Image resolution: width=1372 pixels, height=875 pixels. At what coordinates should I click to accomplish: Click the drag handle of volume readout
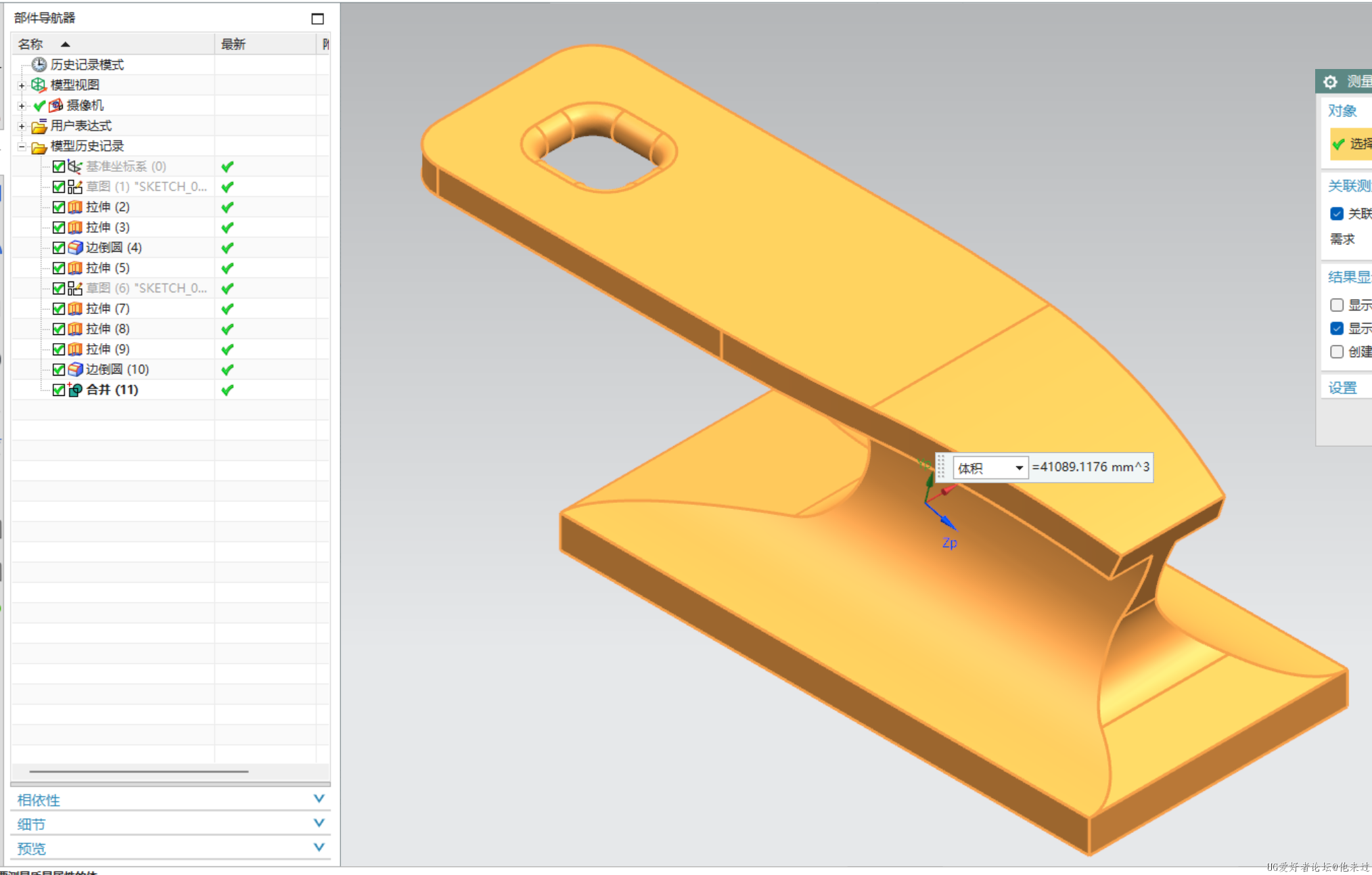tap(940, 467)
